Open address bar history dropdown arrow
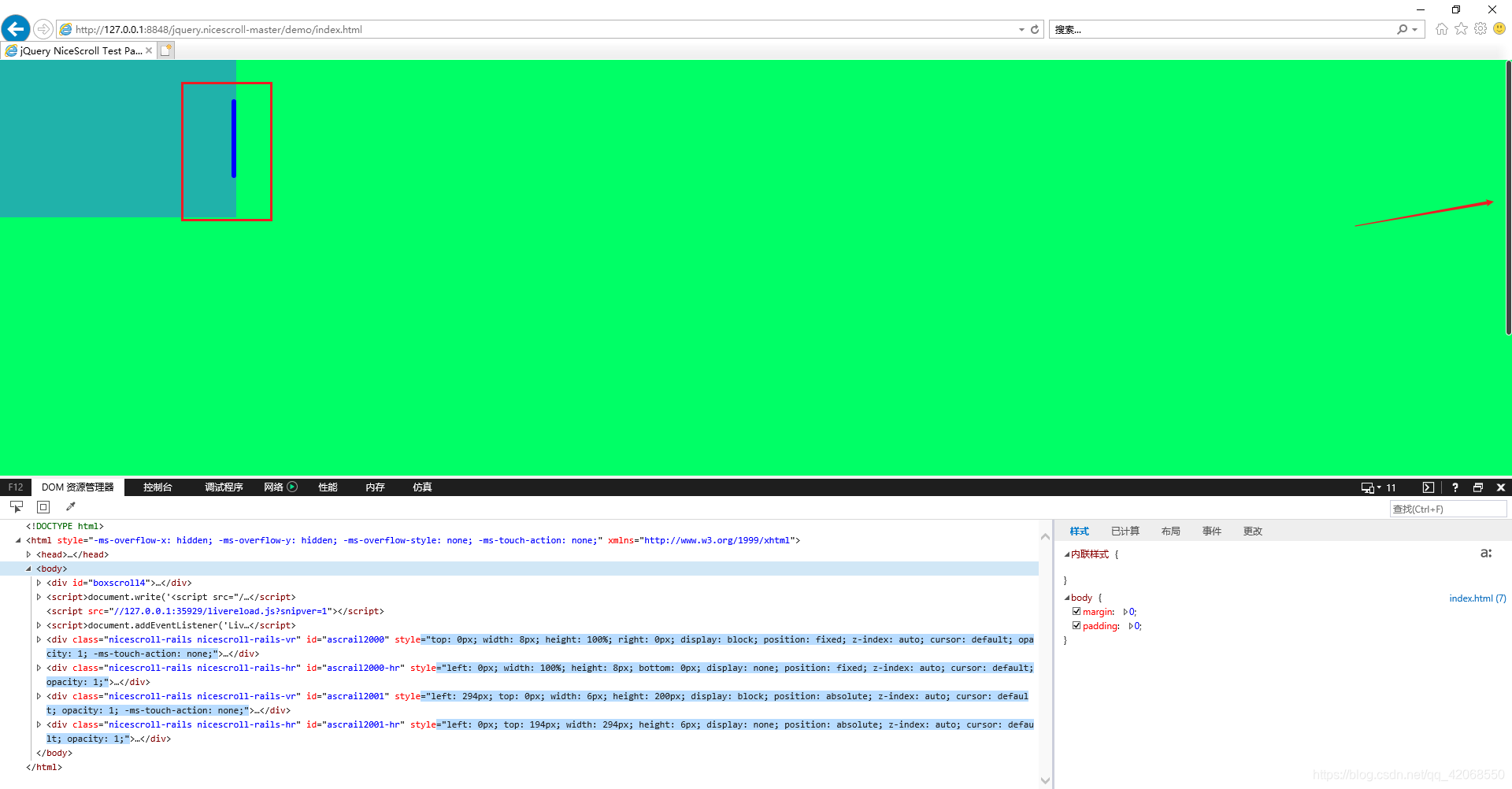Image resolution: width=1512 pixels, height=789 pixels. coord(1021,30)
